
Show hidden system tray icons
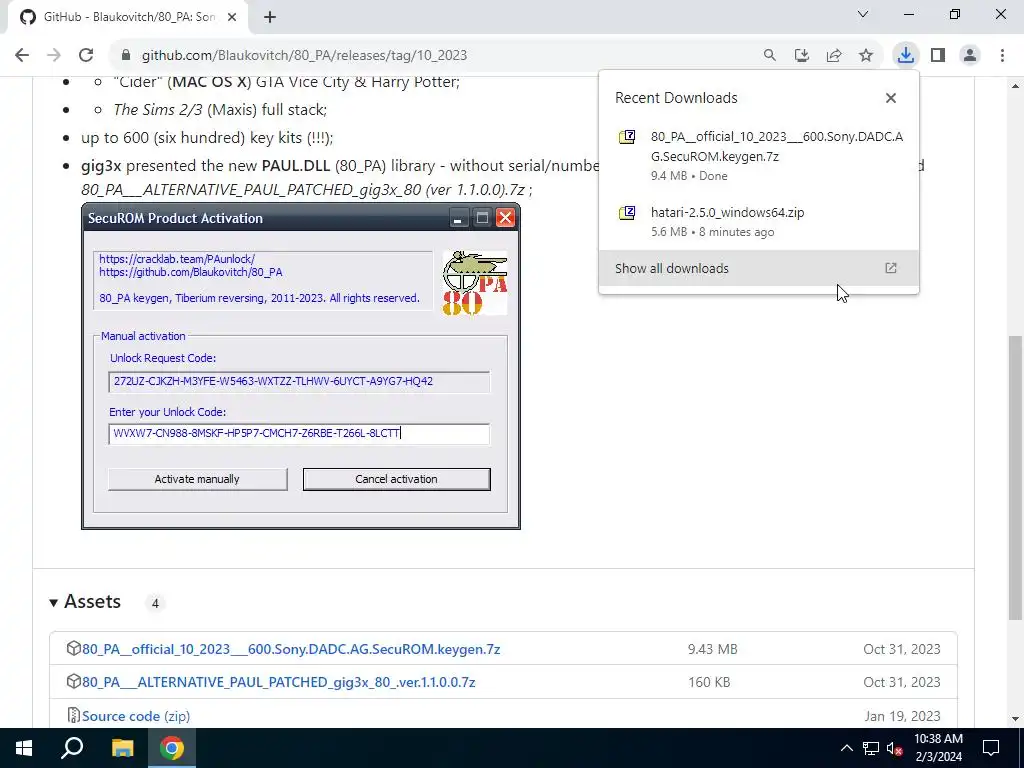(x=846, y=748)
